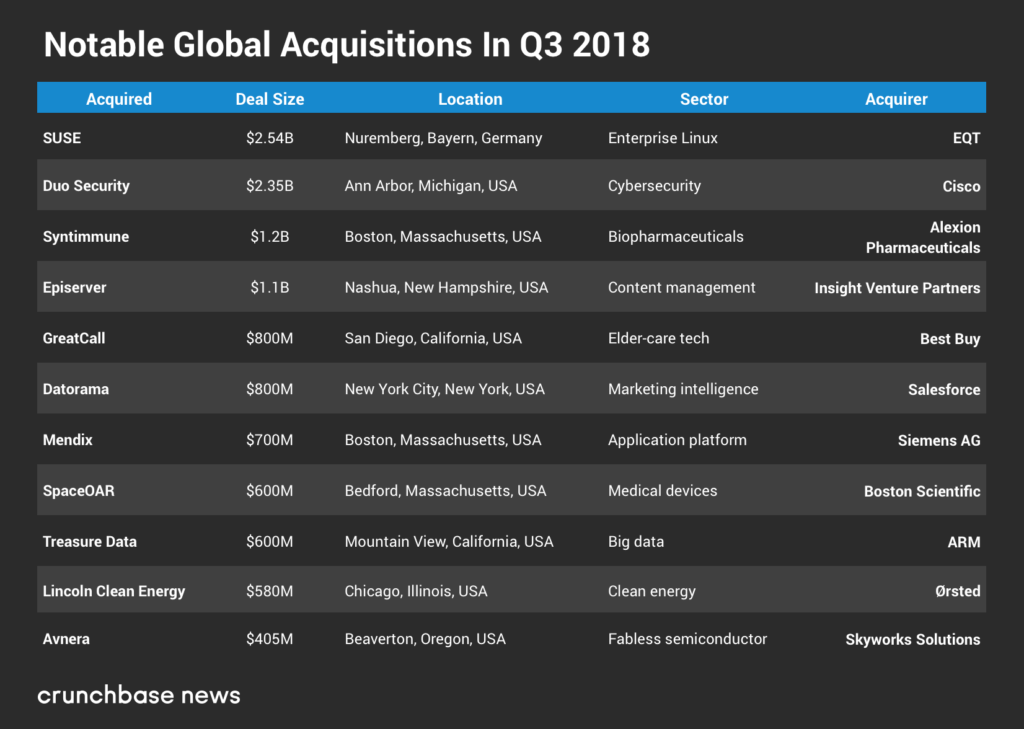This screenshot has height=729, width=1024.
Task: Click the Episerver company entry
Action: (75, 288)
